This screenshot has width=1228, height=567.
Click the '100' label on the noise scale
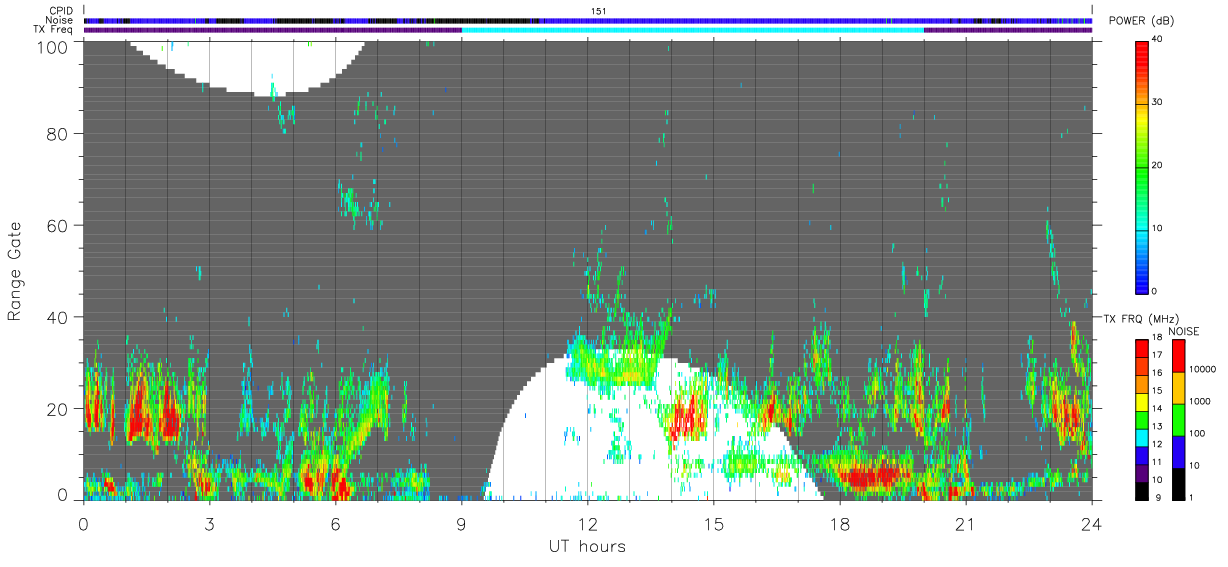click(1198, 433)
